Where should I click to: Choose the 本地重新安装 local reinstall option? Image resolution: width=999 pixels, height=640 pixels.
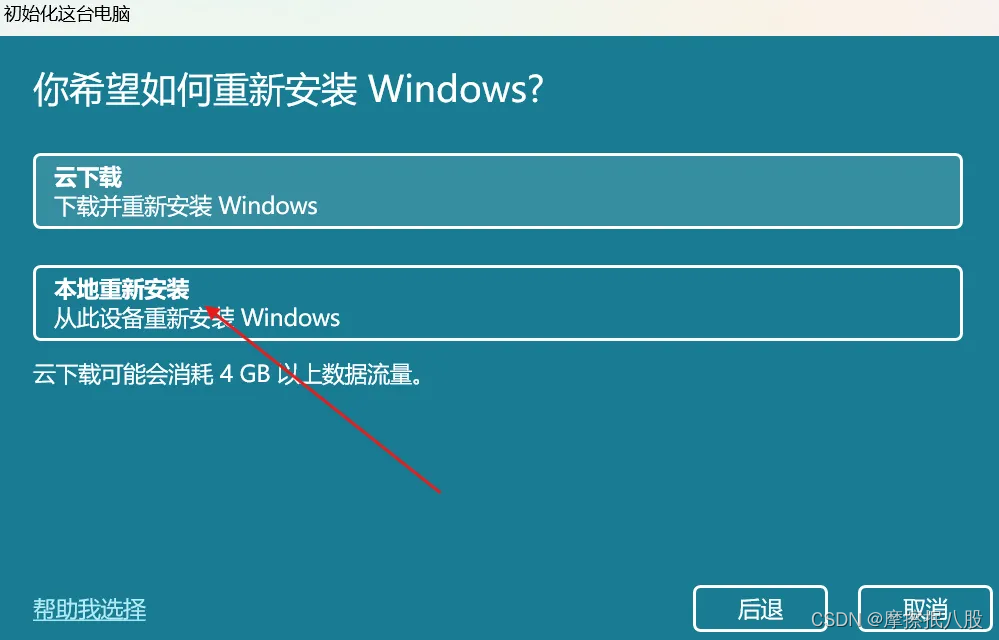pyautogui.click(x=498, y=303)
